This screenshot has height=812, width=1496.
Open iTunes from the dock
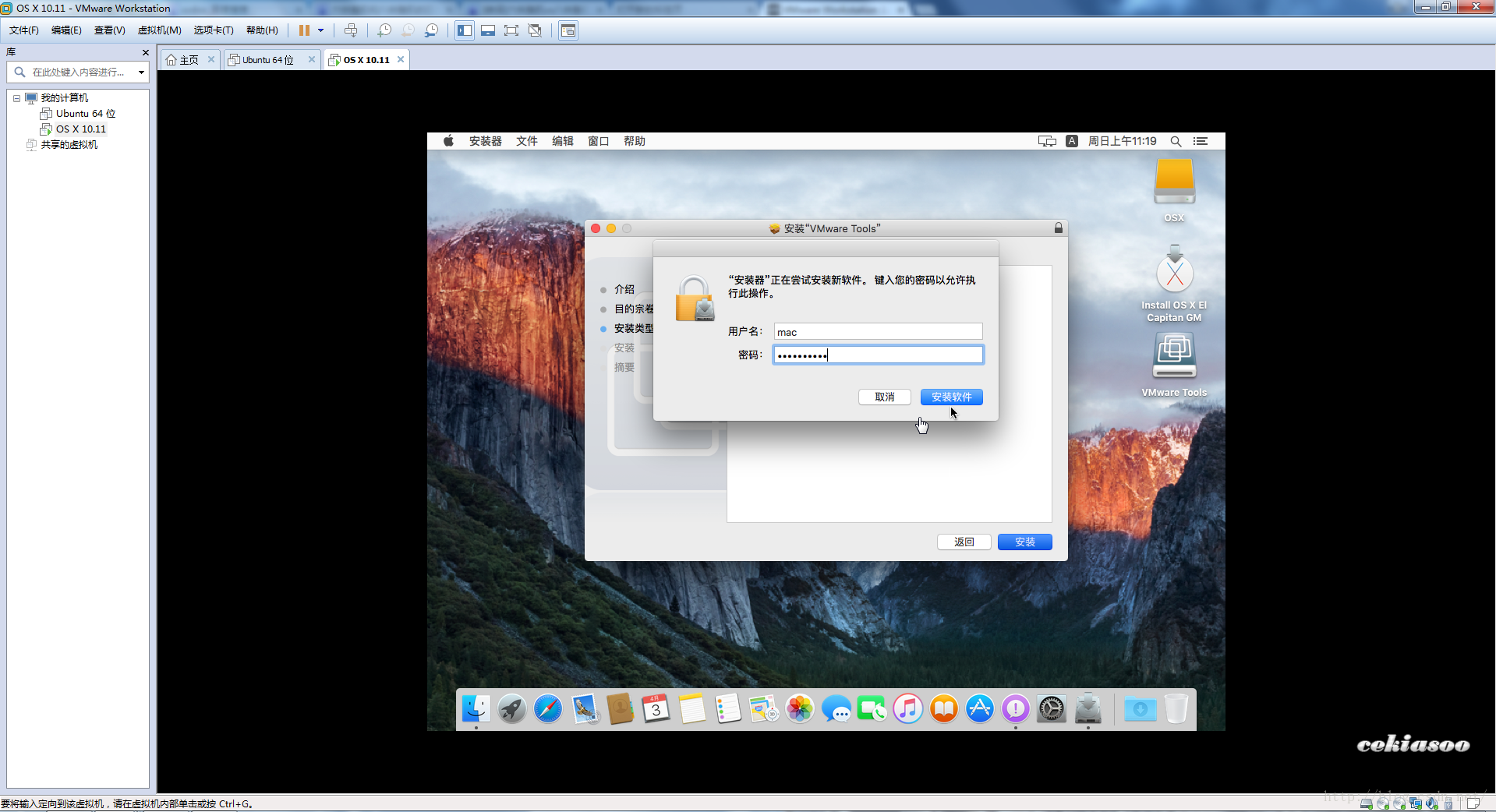908,708
